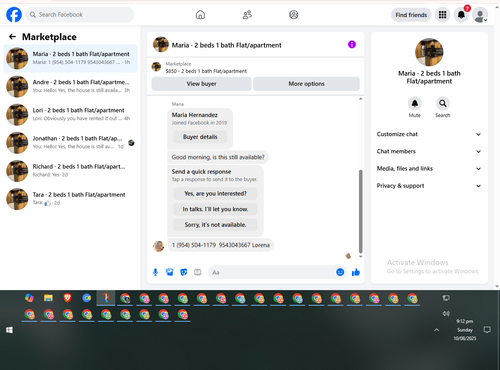
Task: Send quick response 'Sorry, it's not available.'
Action: click(215, 225)
